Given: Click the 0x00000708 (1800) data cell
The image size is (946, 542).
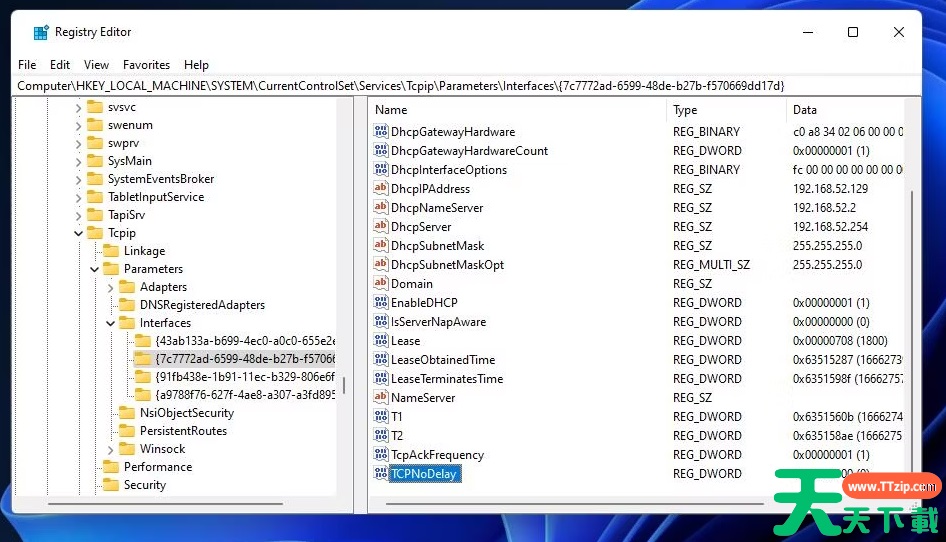Looking at the screenshot, I should 840,340.
